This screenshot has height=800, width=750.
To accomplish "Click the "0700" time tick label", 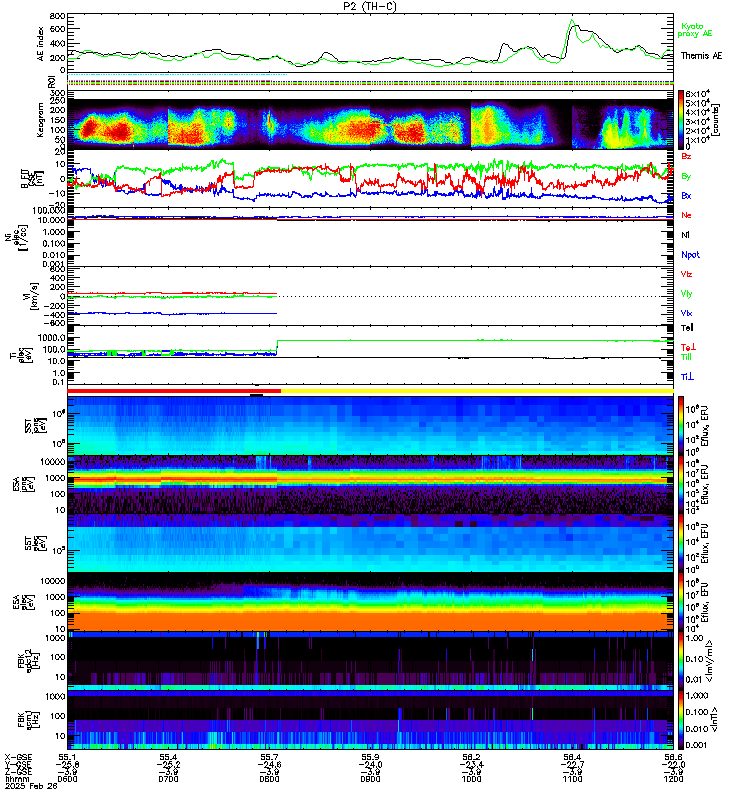I will (x=168, y=779).
